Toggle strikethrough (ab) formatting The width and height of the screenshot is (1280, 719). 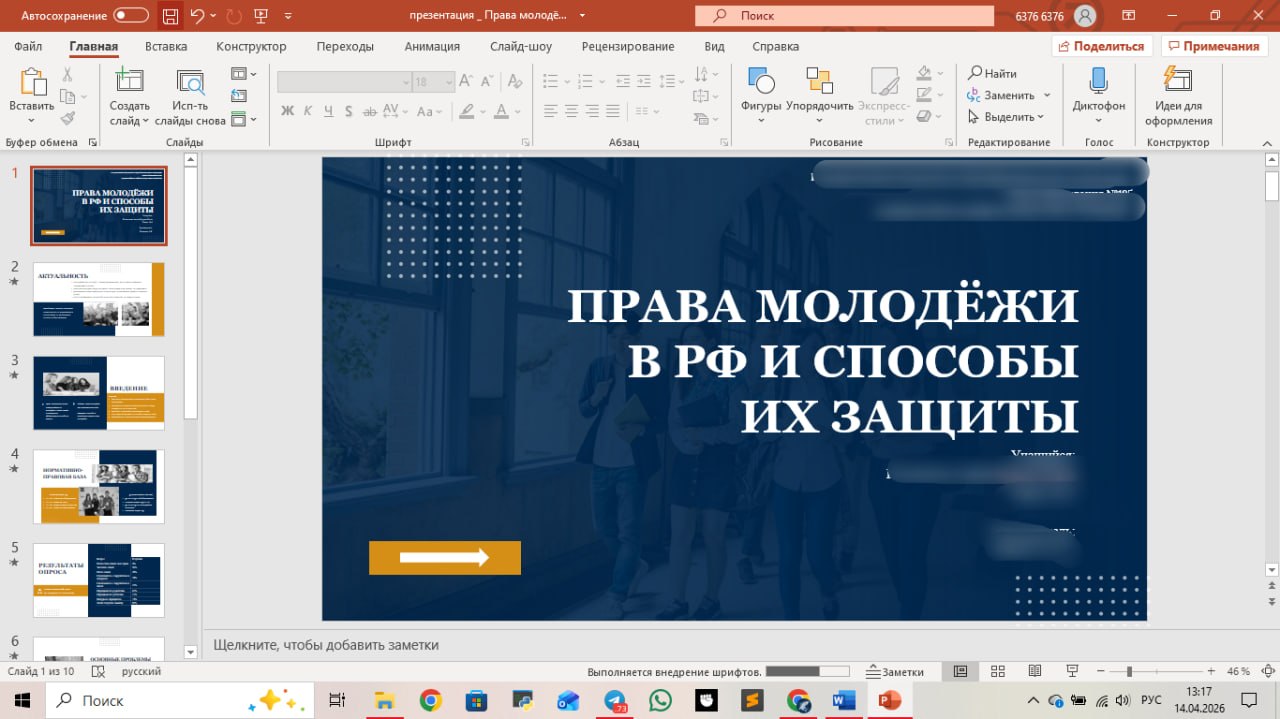point(369,111)
